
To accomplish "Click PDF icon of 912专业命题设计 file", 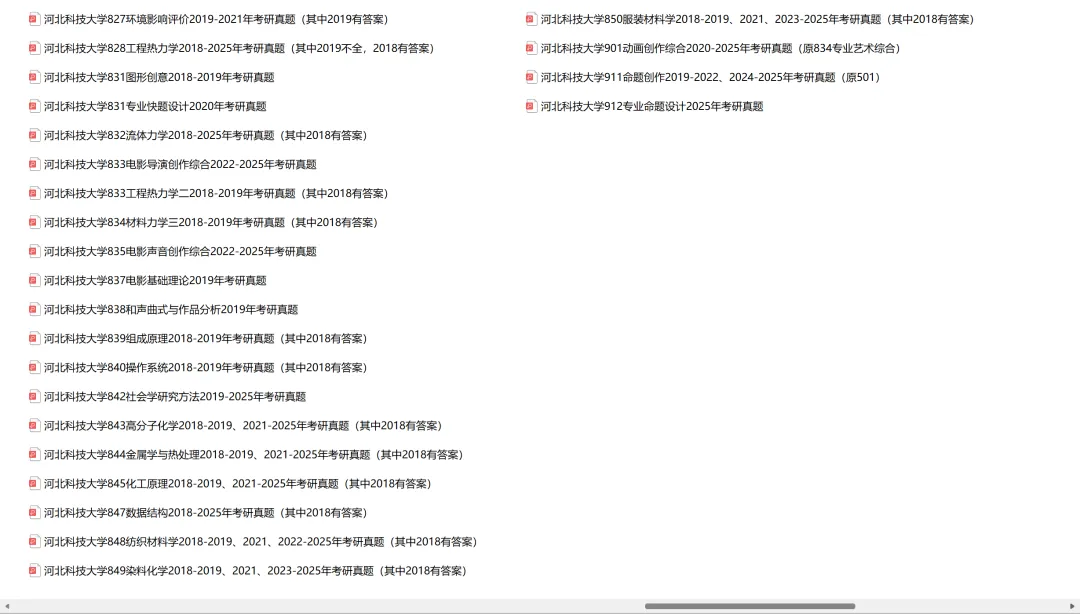I will 530,106.
